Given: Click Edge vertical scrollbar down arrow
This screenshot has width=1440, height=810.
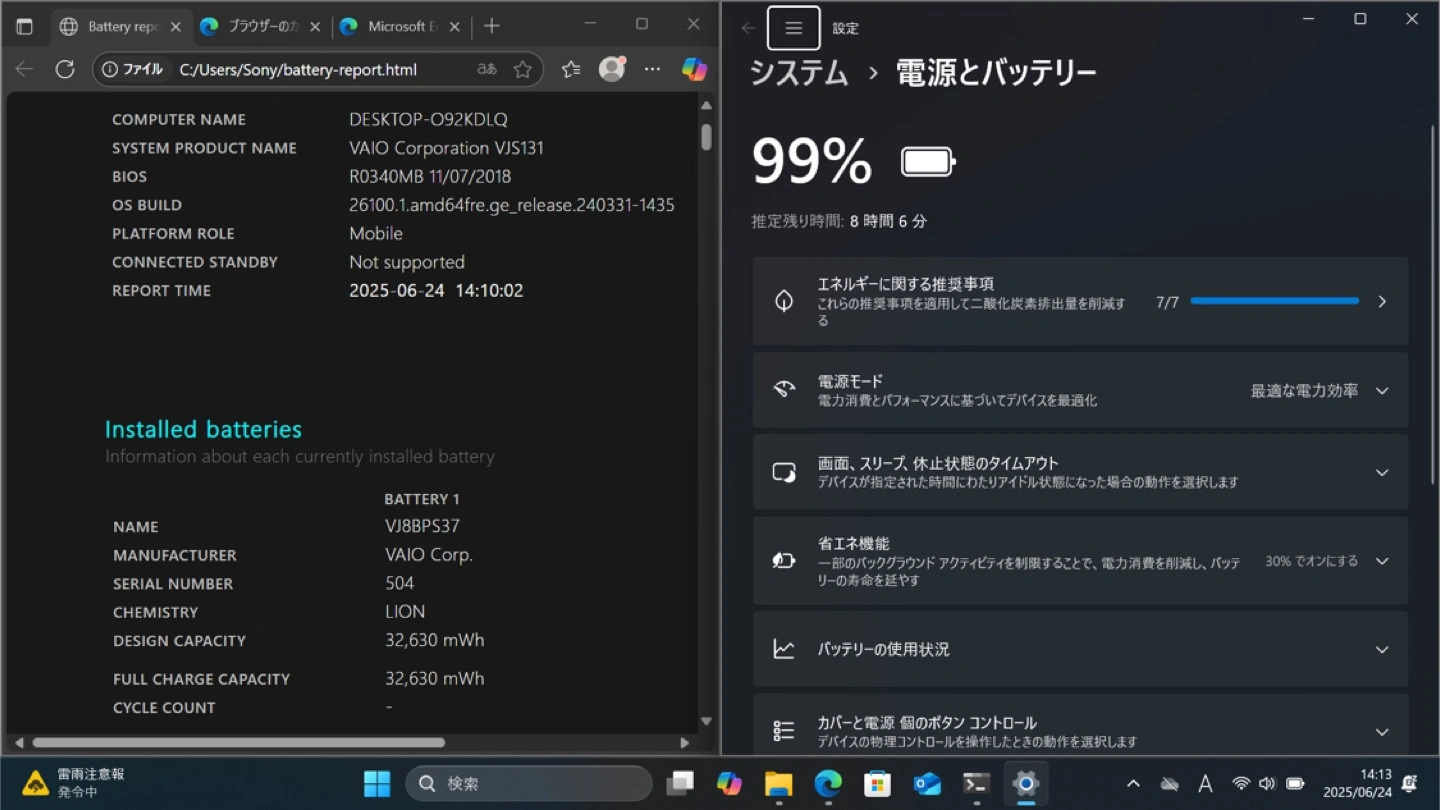Looking at the screenshot, I should [706, 721].
